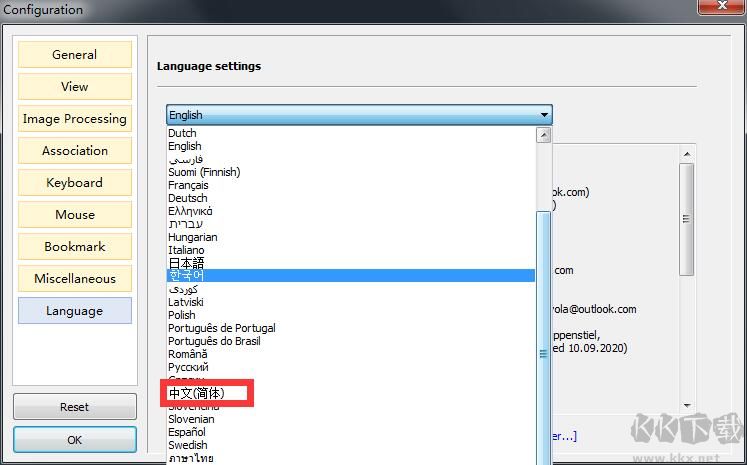Screen dimensions: 747x465
Task: Select 中文(简体) Simplified Chinese
Action: (351, 393)
